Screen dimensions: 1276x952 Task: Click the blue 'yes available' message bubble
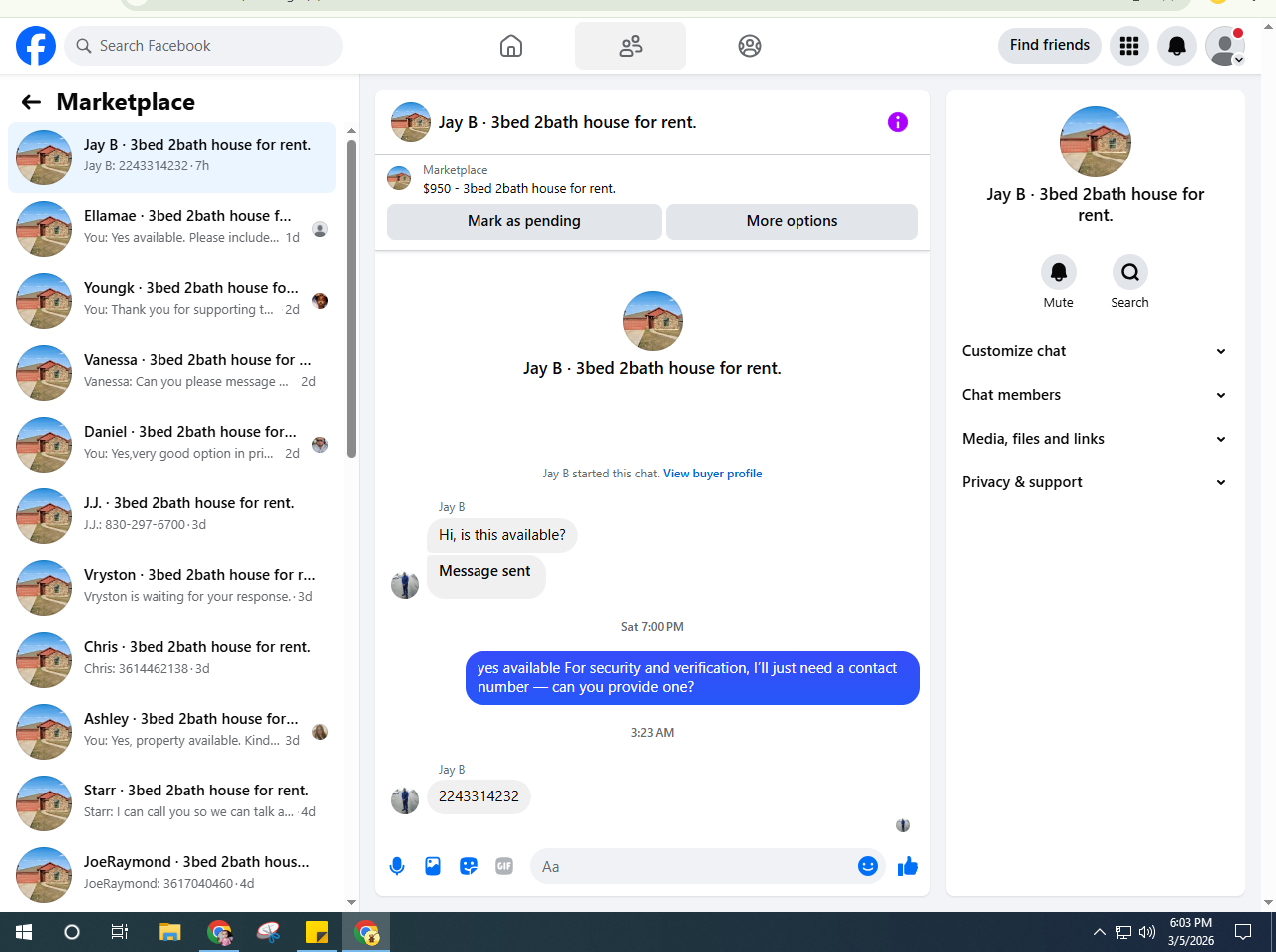click(693, 678)
